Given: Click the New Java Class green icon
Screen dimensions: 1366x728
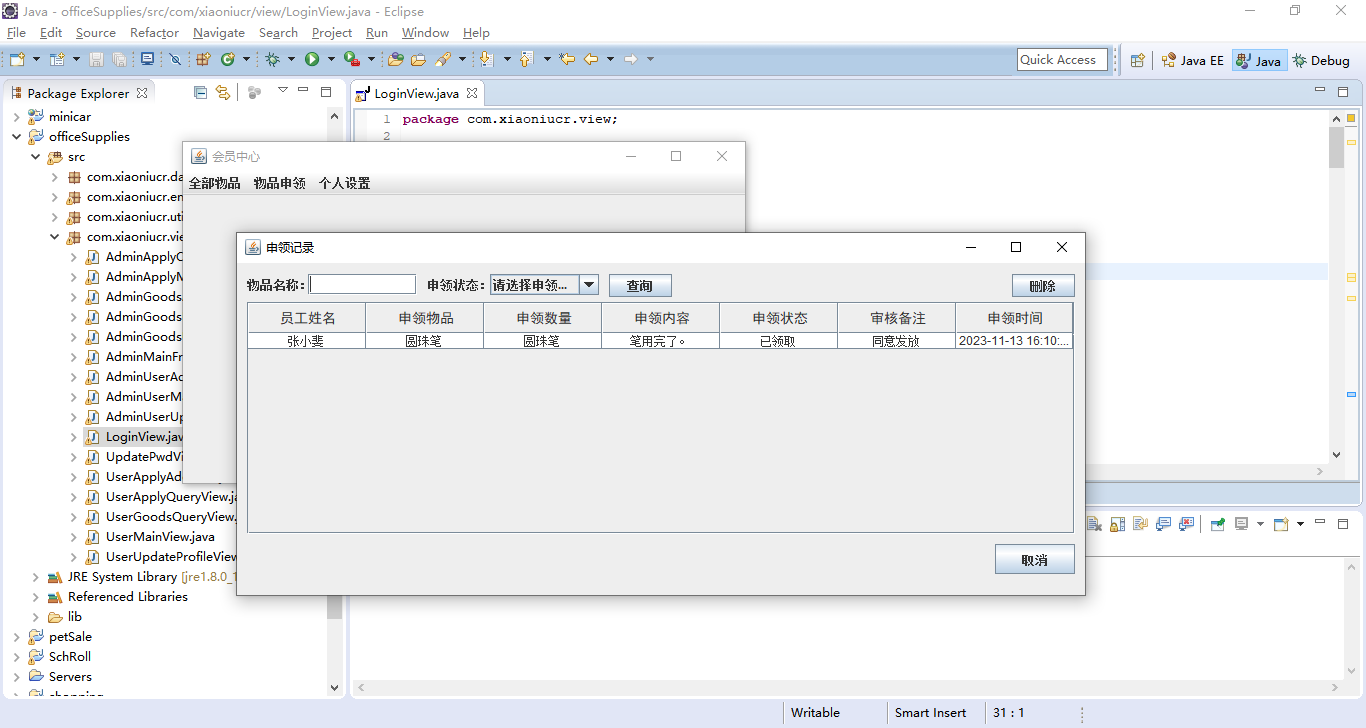Looking at the screenshot, I should coord(228,60).
